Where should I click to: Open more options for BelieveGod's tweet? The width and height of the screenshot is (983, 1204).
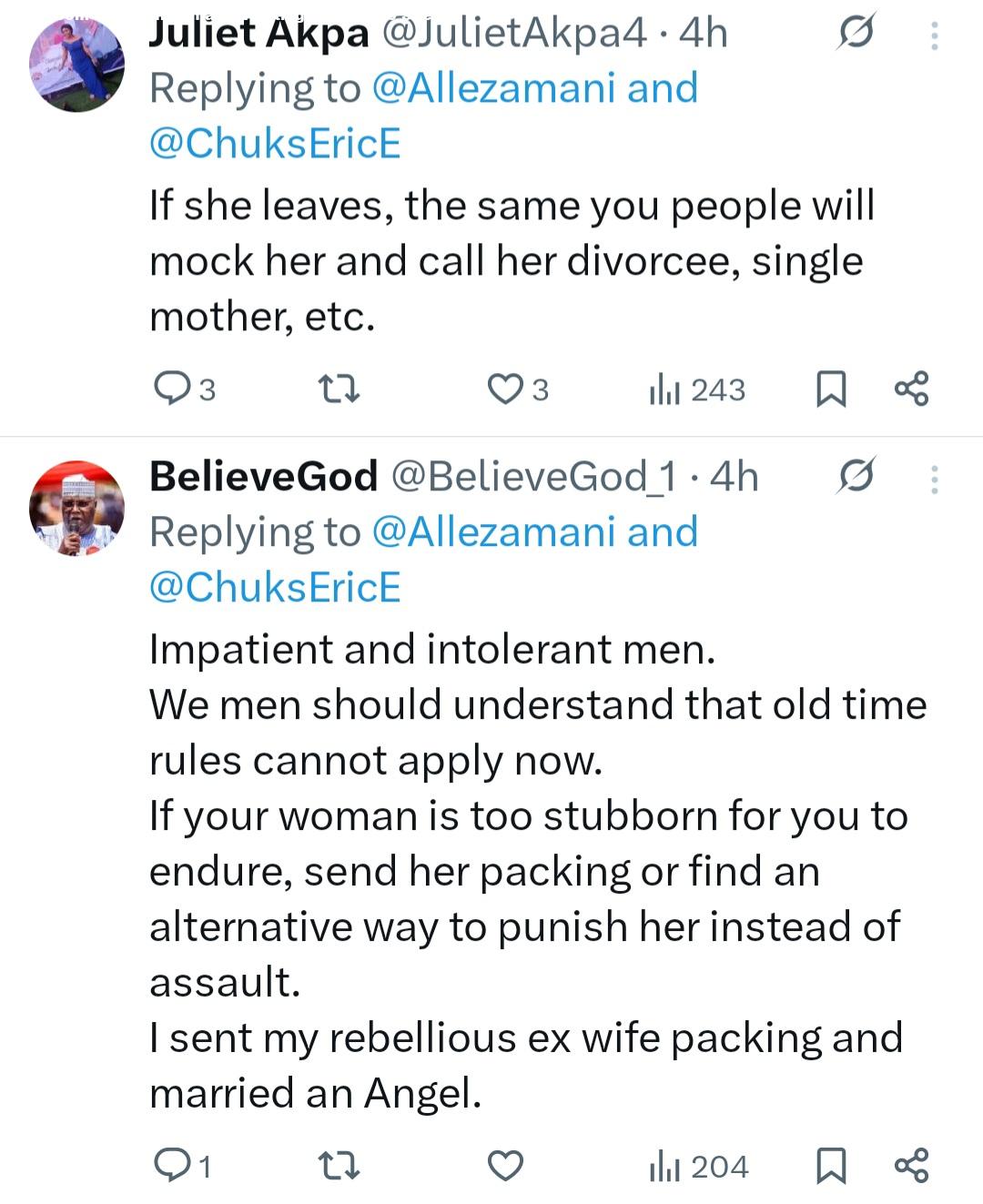click(934, 479)
